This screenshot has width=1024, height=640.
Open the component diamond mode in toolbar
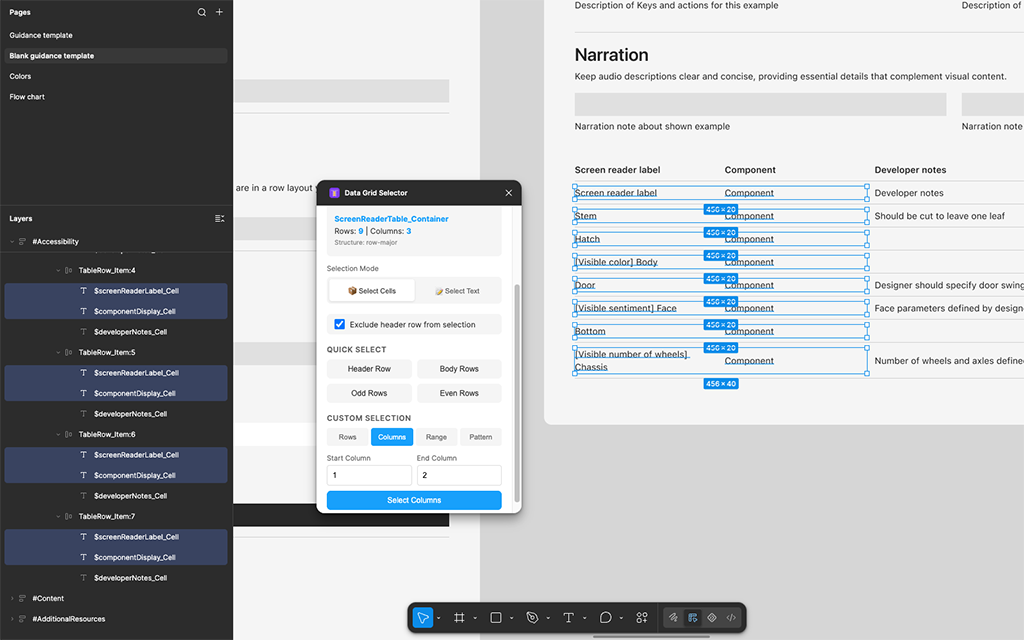(712, 618)
